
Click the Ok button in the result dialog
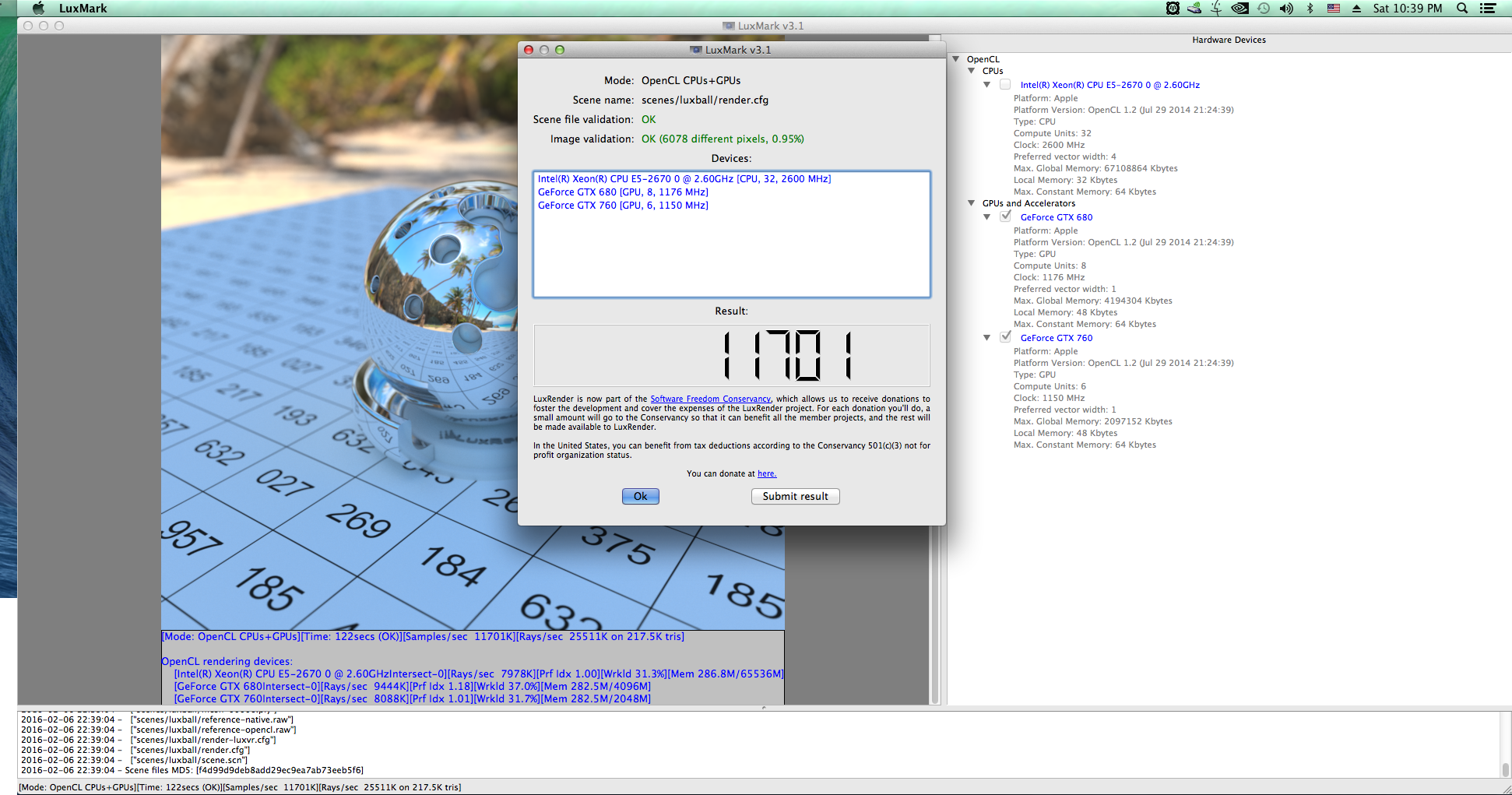[641, 496]
